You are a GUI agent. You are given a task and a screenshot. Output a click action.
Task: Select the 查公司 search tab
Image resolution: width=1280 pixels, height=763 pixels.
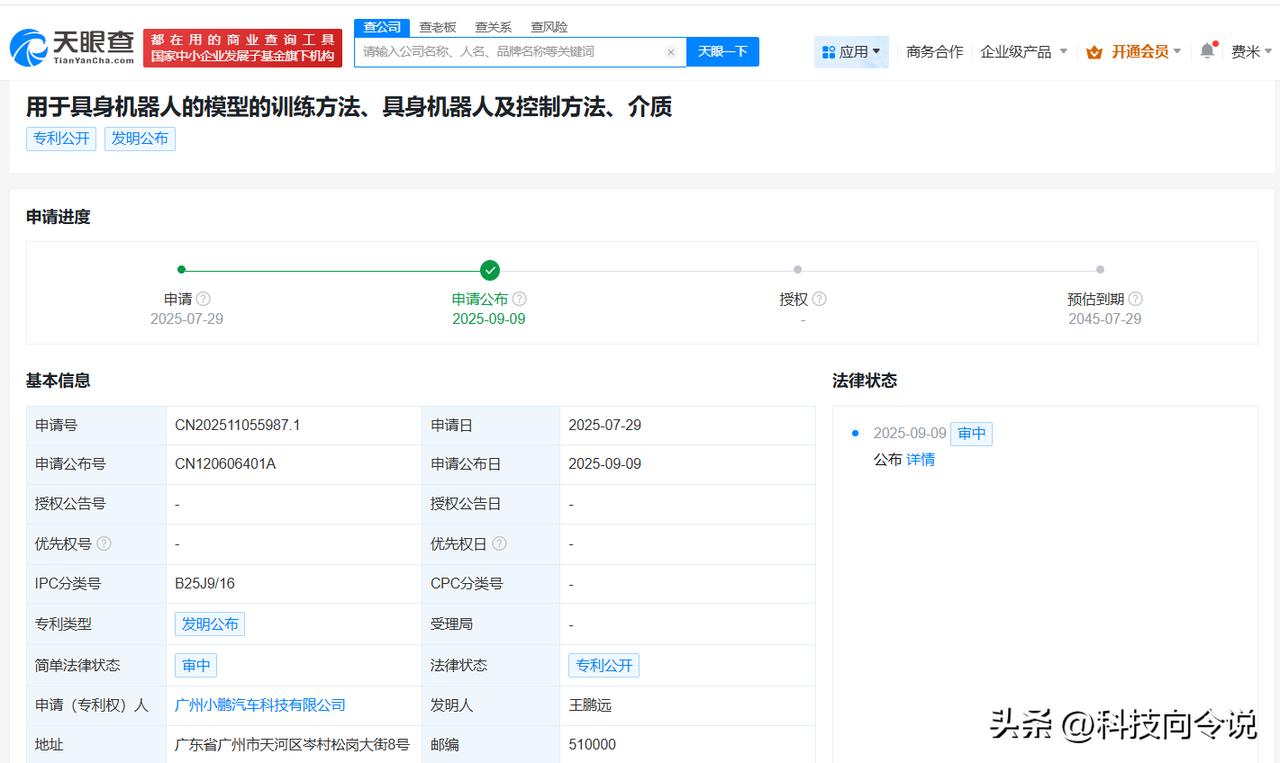[382, 27]
